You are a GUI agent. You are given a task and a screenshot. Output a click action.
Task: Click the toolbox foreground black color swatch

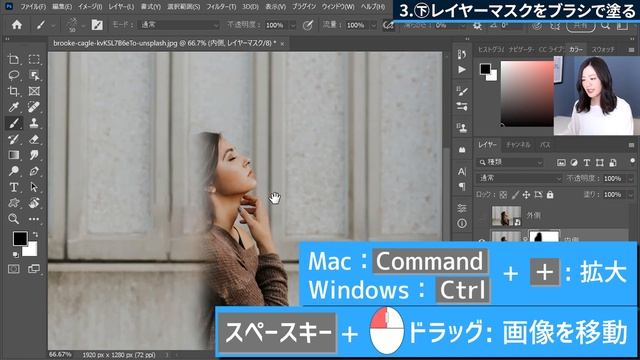pos(20,238)
